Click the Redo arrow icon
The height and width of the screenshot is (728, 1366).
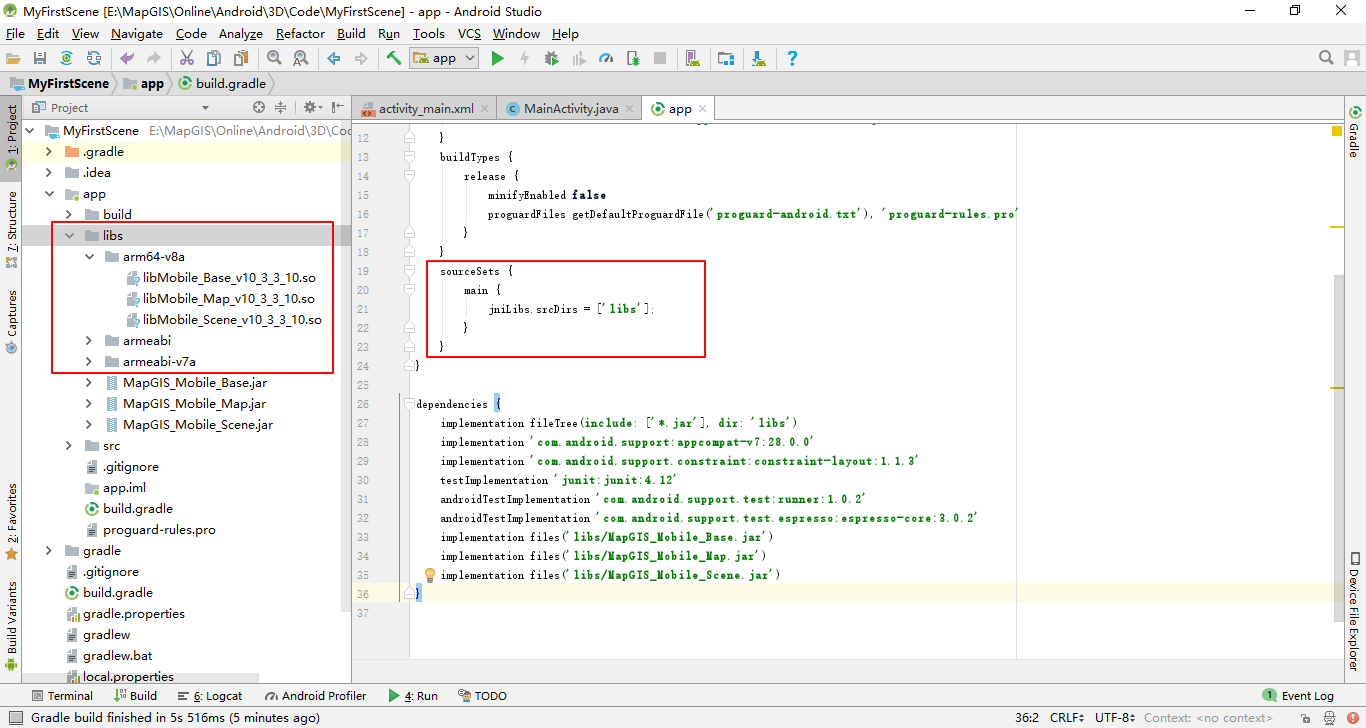153,59
